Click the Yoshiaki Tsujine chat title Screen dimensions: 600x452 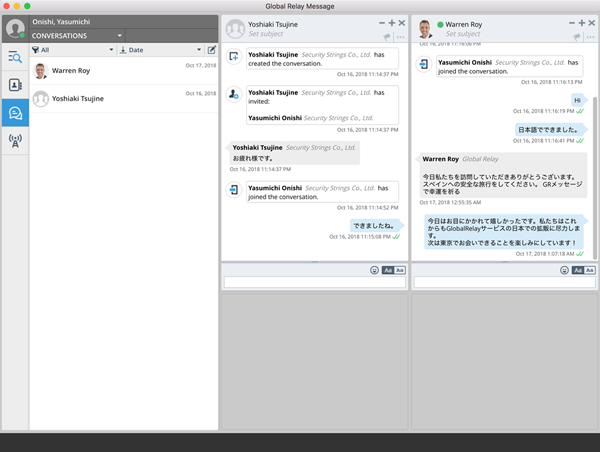pyautogui.click(x=273, y=24)
